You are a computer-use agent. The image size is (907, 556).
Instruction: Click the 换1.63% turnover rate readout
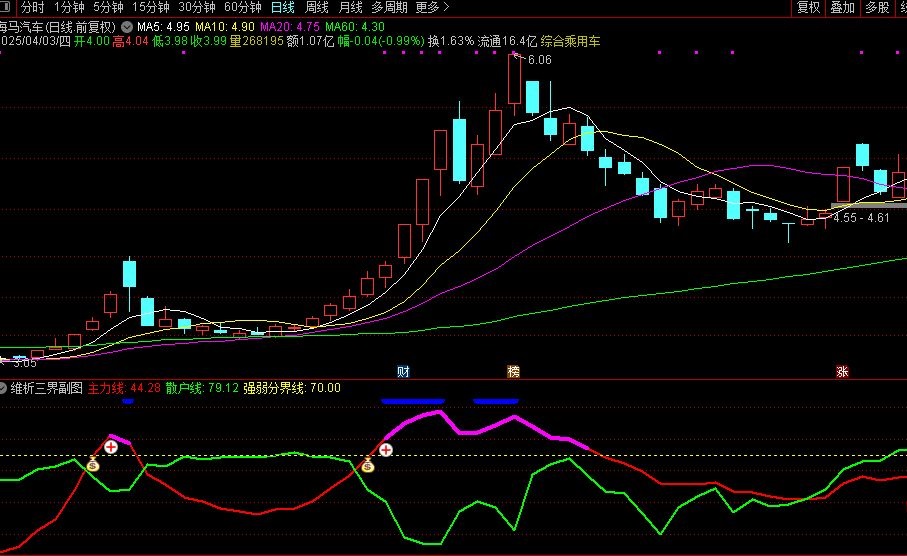pos(451,41)
